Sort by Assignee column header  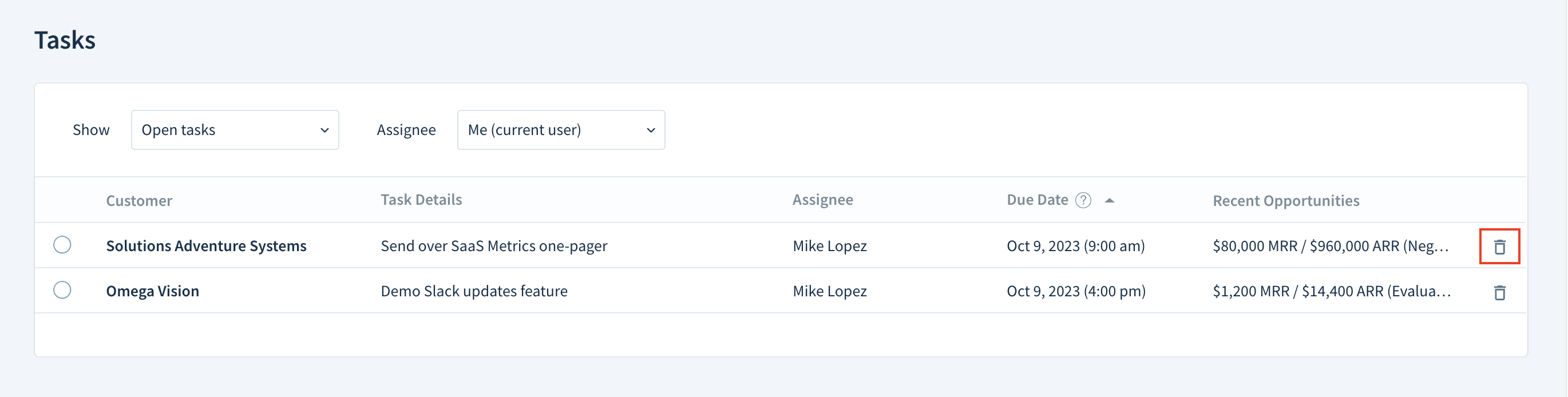[822, 200]
